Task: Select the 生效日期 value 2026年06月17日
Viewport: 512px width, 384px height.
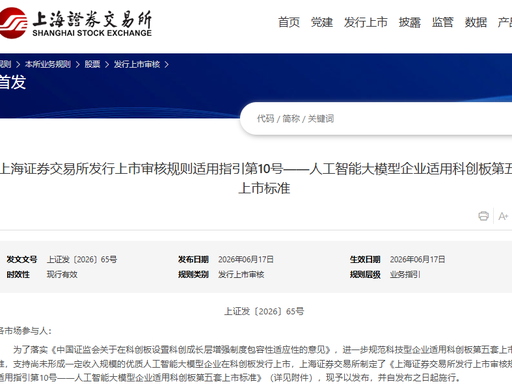Action: (418, 259)
